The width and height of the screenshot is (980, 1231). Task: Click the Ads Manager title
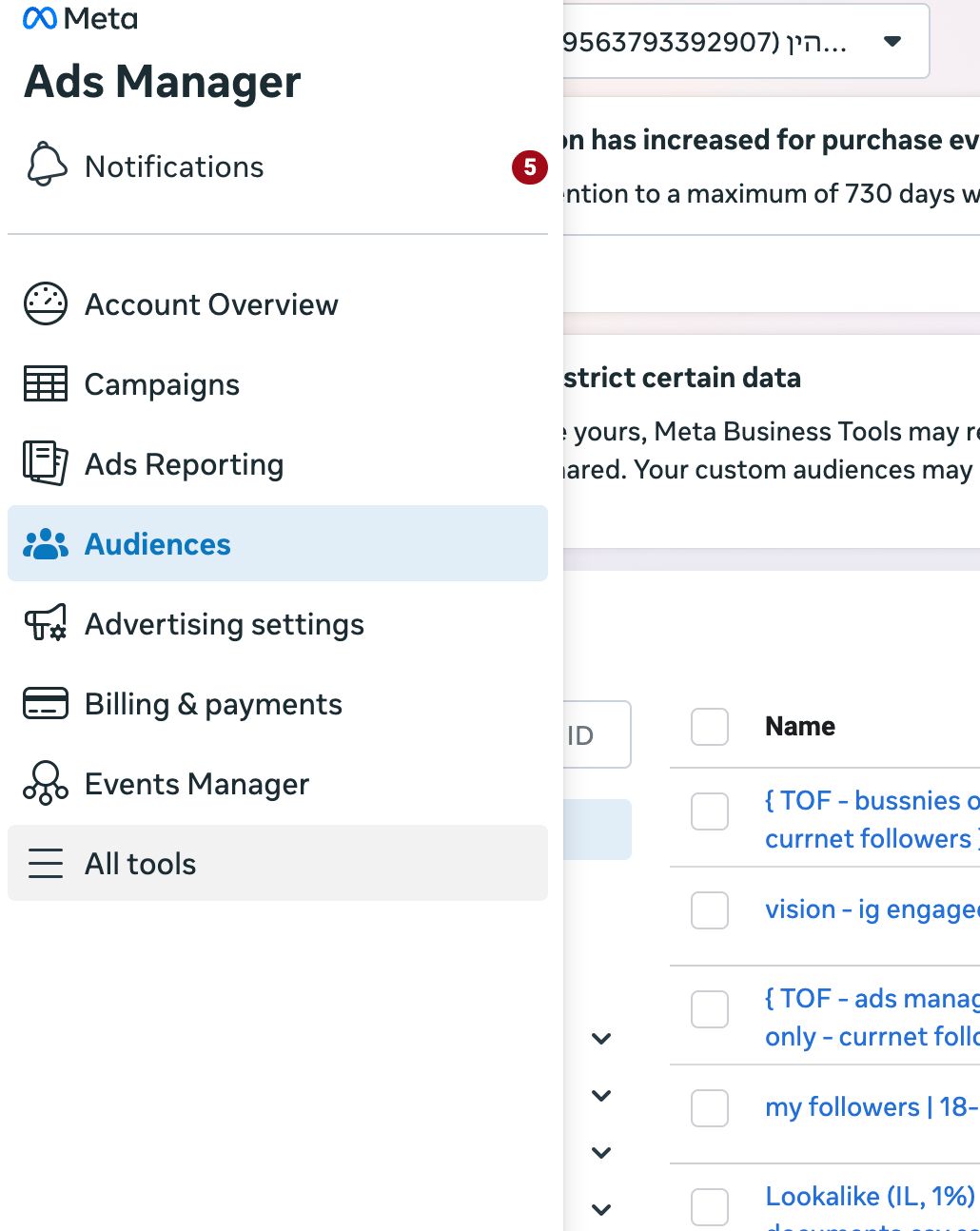[x=163, y=82]
